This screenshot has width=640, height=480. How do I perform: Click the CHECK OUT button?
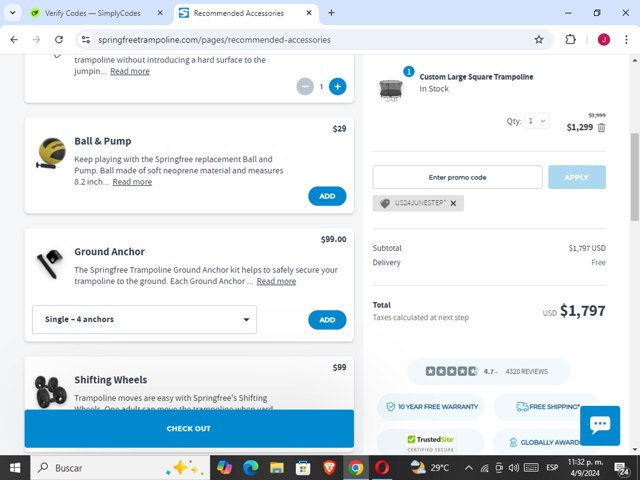point(189,429)
